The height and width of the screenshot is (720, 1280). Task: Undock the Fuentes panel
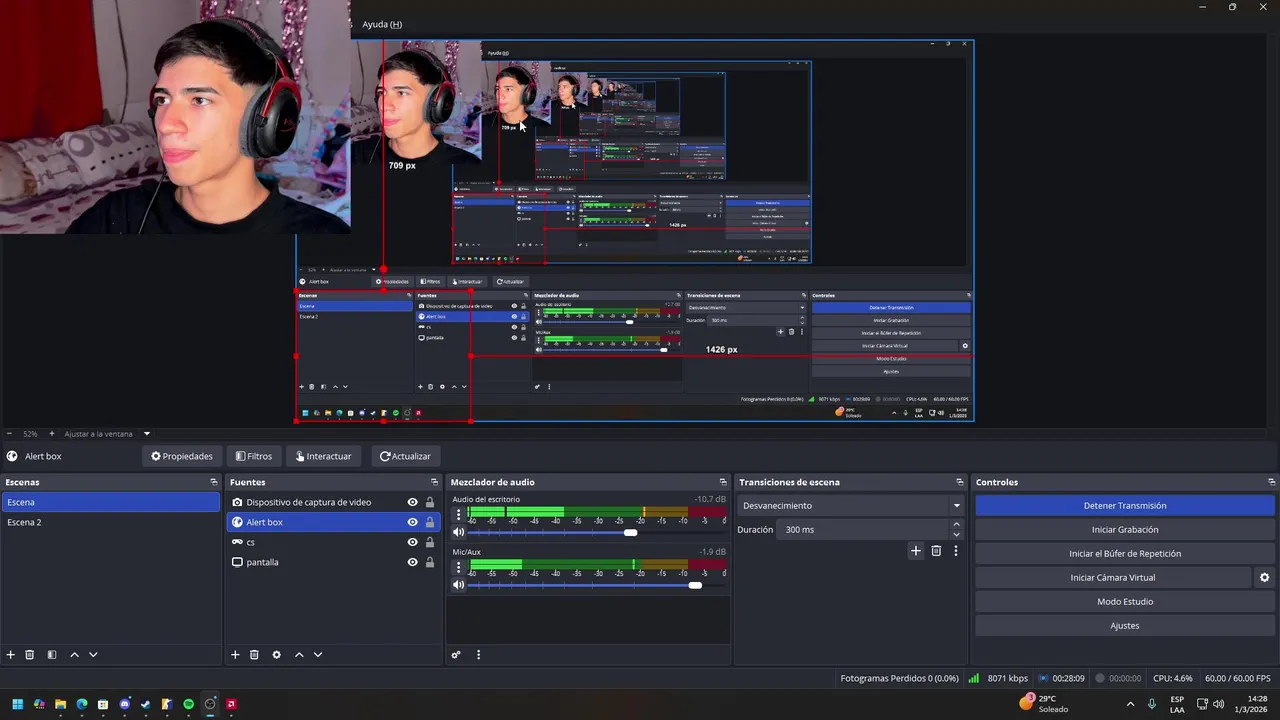pos(434,482)
